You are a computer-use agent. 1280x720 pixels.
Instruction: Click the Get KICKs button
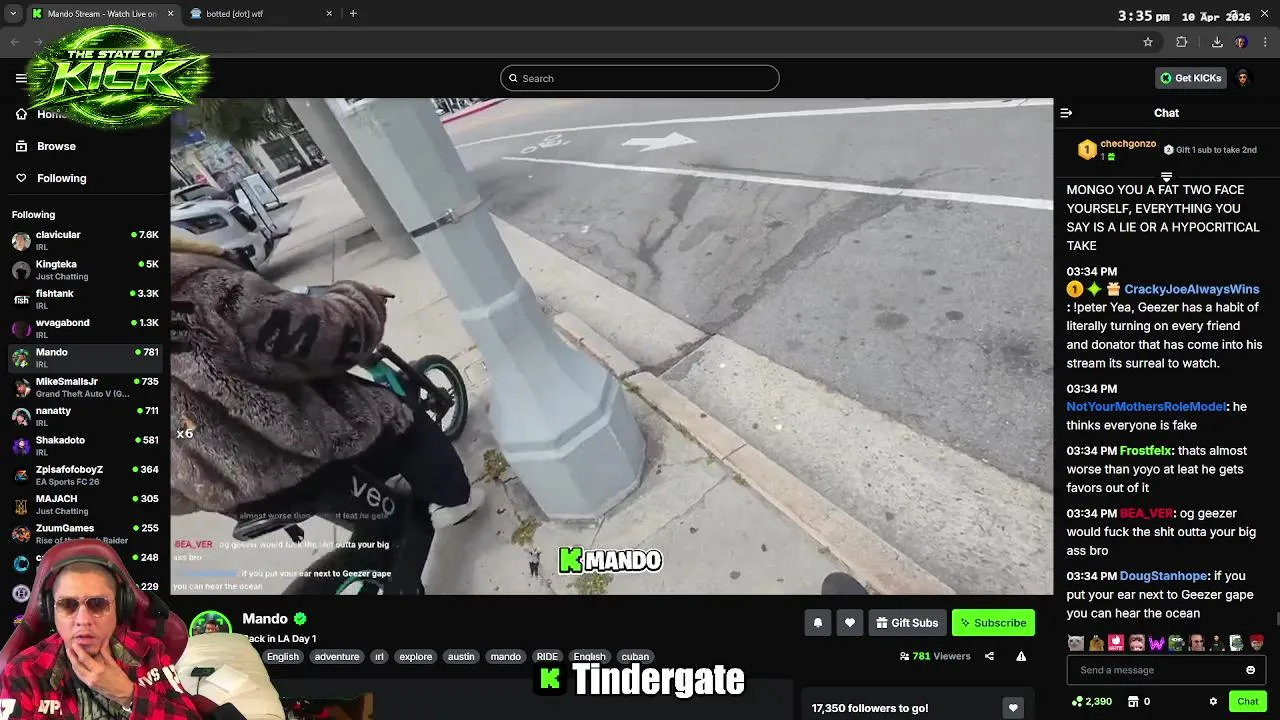tap(1191, 78)
